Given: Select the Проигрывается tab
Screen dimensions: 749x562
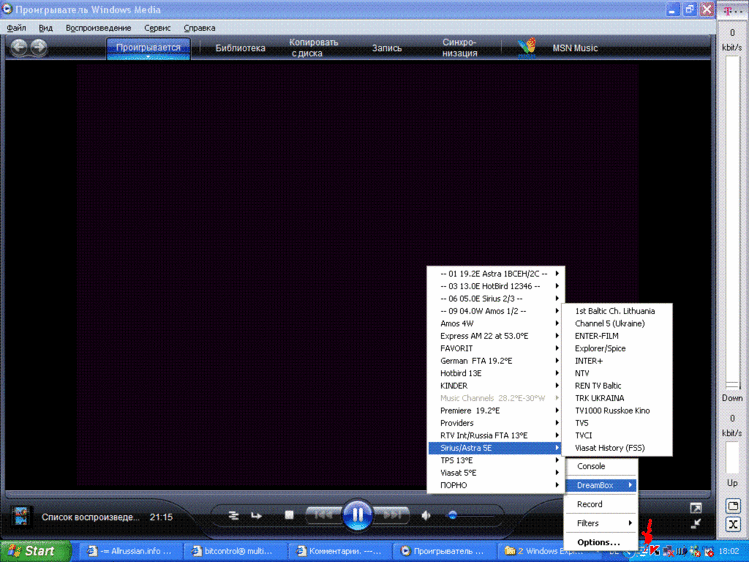Looking at the screenshot, I should click(x=149, y=48).
